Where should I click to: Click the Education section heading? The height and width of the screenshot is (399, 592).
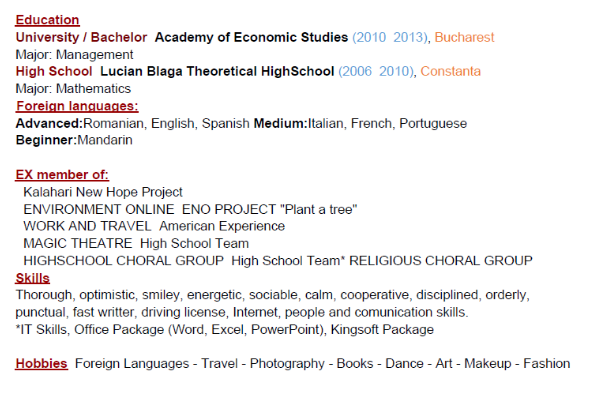pyautogui.click(x=47, y=20)
